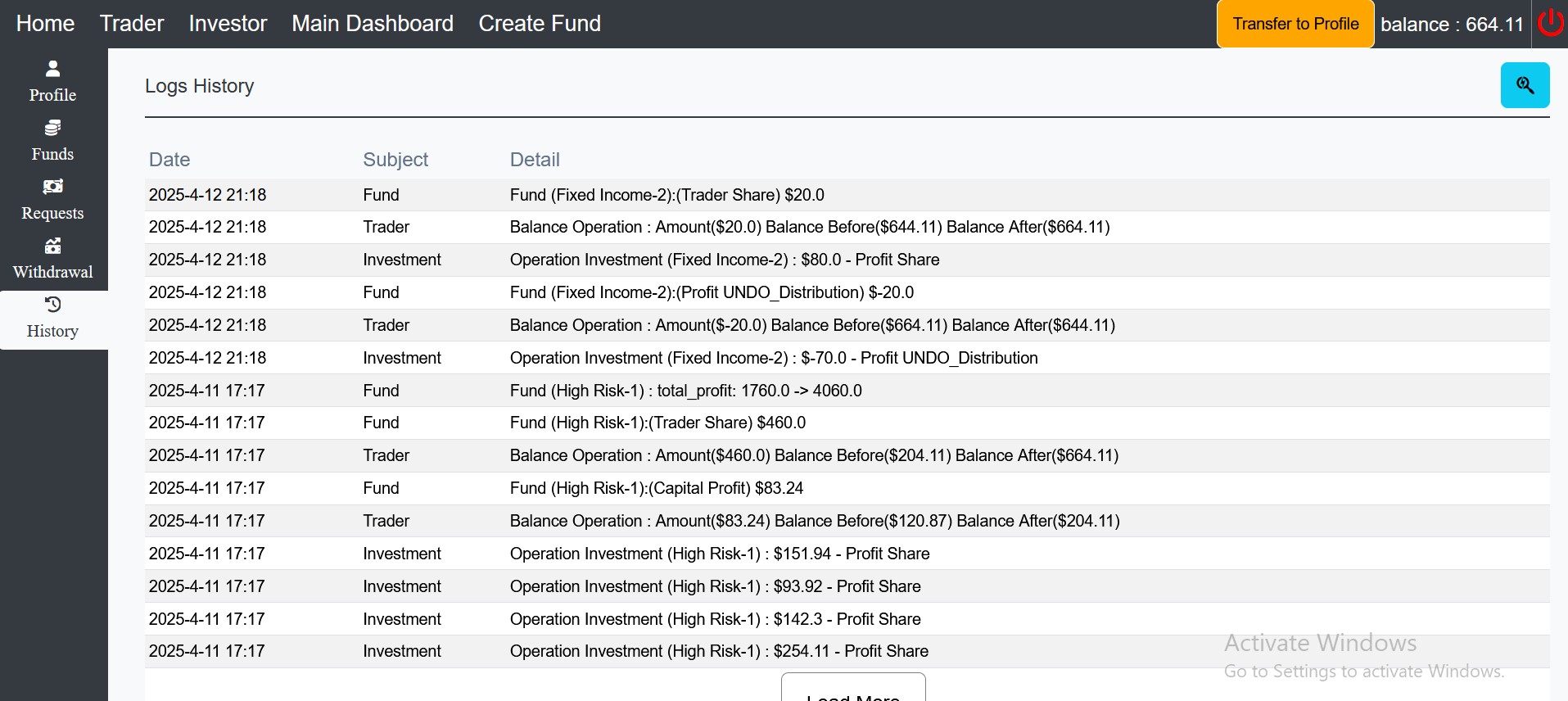The image size is (1568, 701).
Task: Open the Profile sidebar label
Action: 52,95
